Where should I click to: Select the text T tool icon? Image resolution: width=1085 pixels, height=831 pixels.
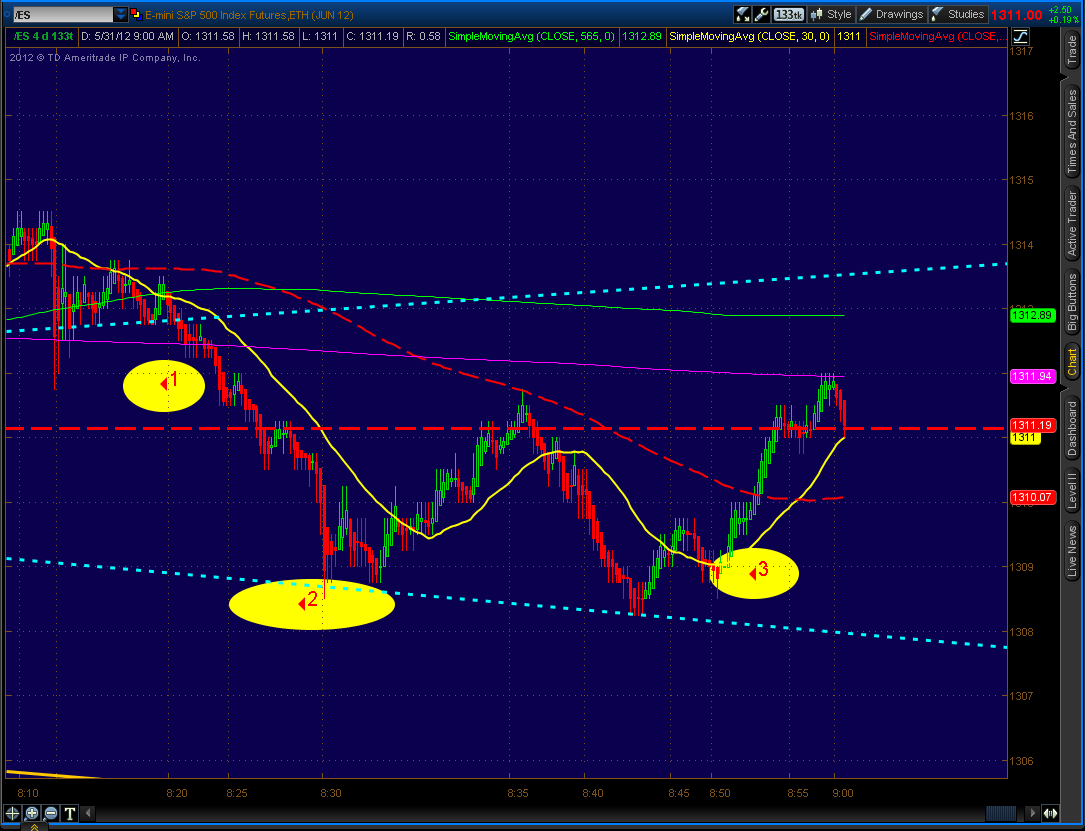[70, 813]
